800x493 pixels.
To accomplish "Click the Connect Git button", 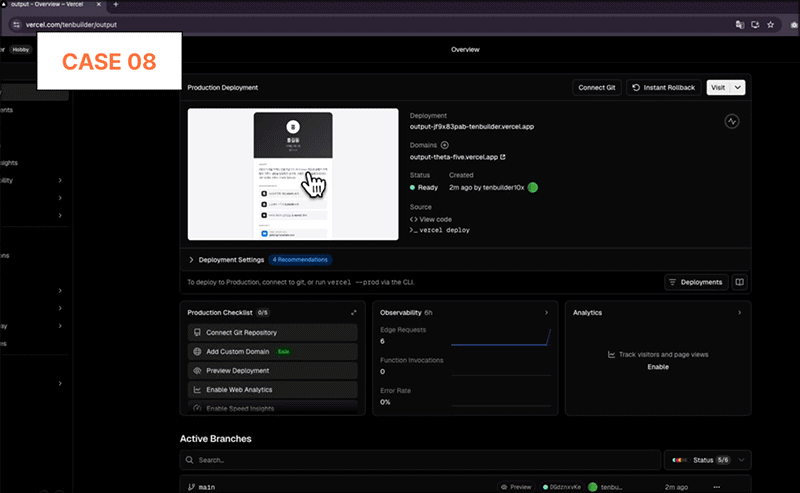I will click(596, 87).
